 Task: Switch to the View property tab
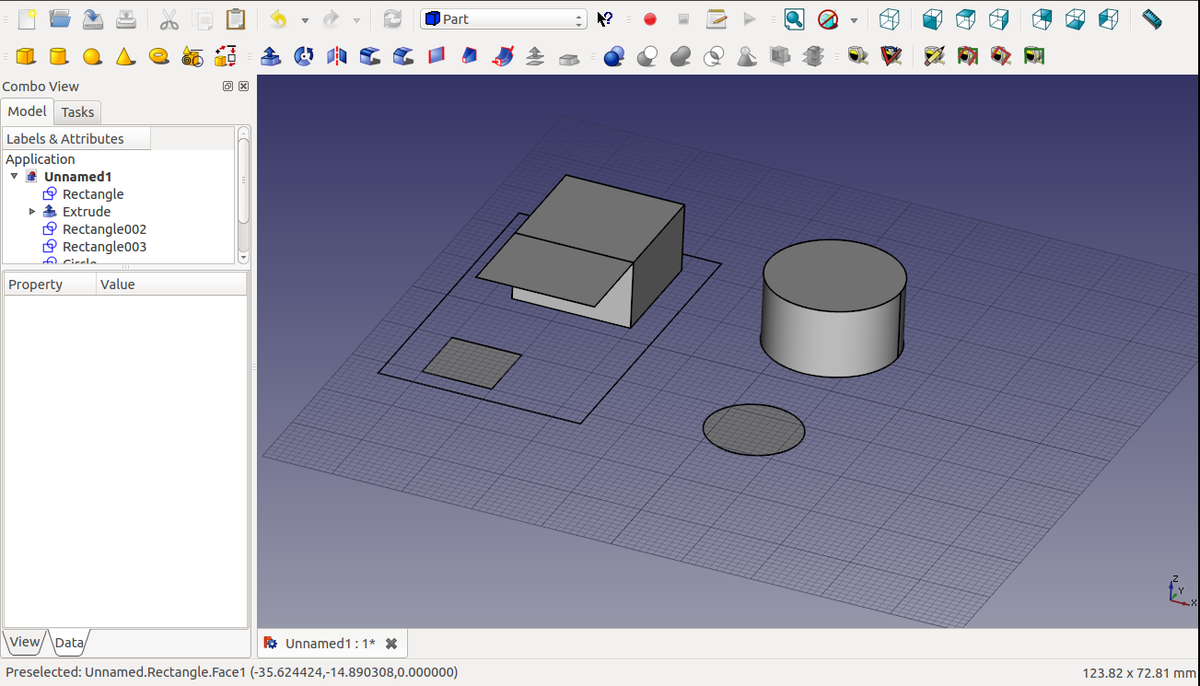(x=24, y=642)
